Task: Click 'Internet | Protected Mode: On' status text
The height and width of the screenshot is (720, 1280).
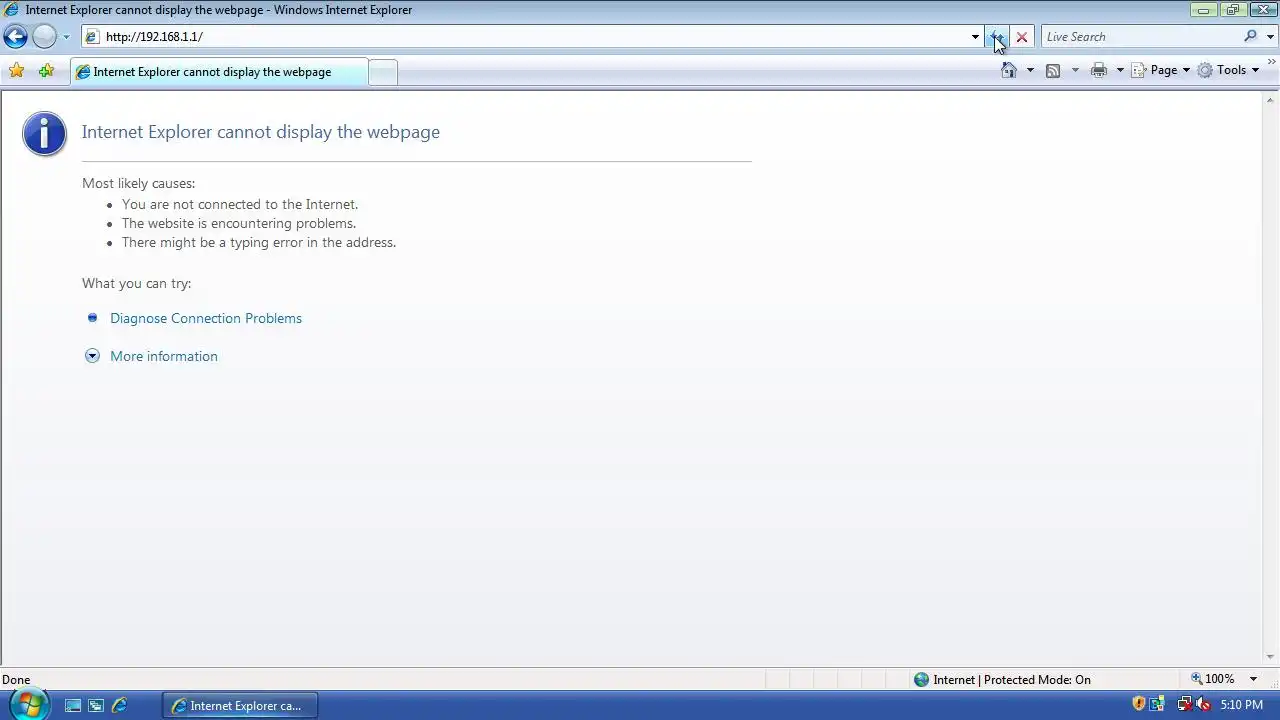Action: (1012, 680)
